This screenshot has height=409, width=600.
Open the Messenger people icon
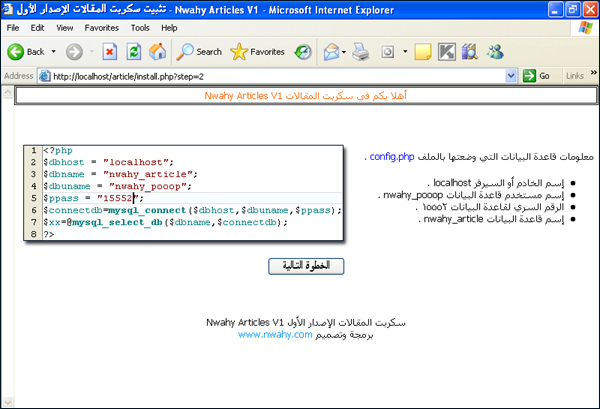495,52
